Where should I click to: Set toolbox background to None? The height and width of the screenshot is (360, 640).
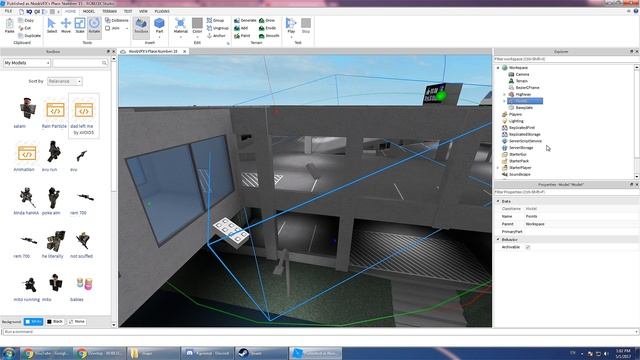77,322
